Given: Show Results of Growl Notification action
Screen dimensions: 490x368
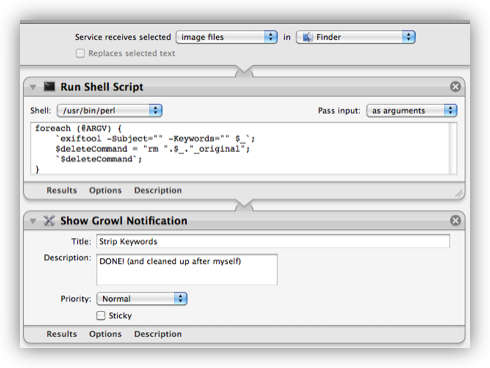Looking at the screenshot, I should click(62, 334).
